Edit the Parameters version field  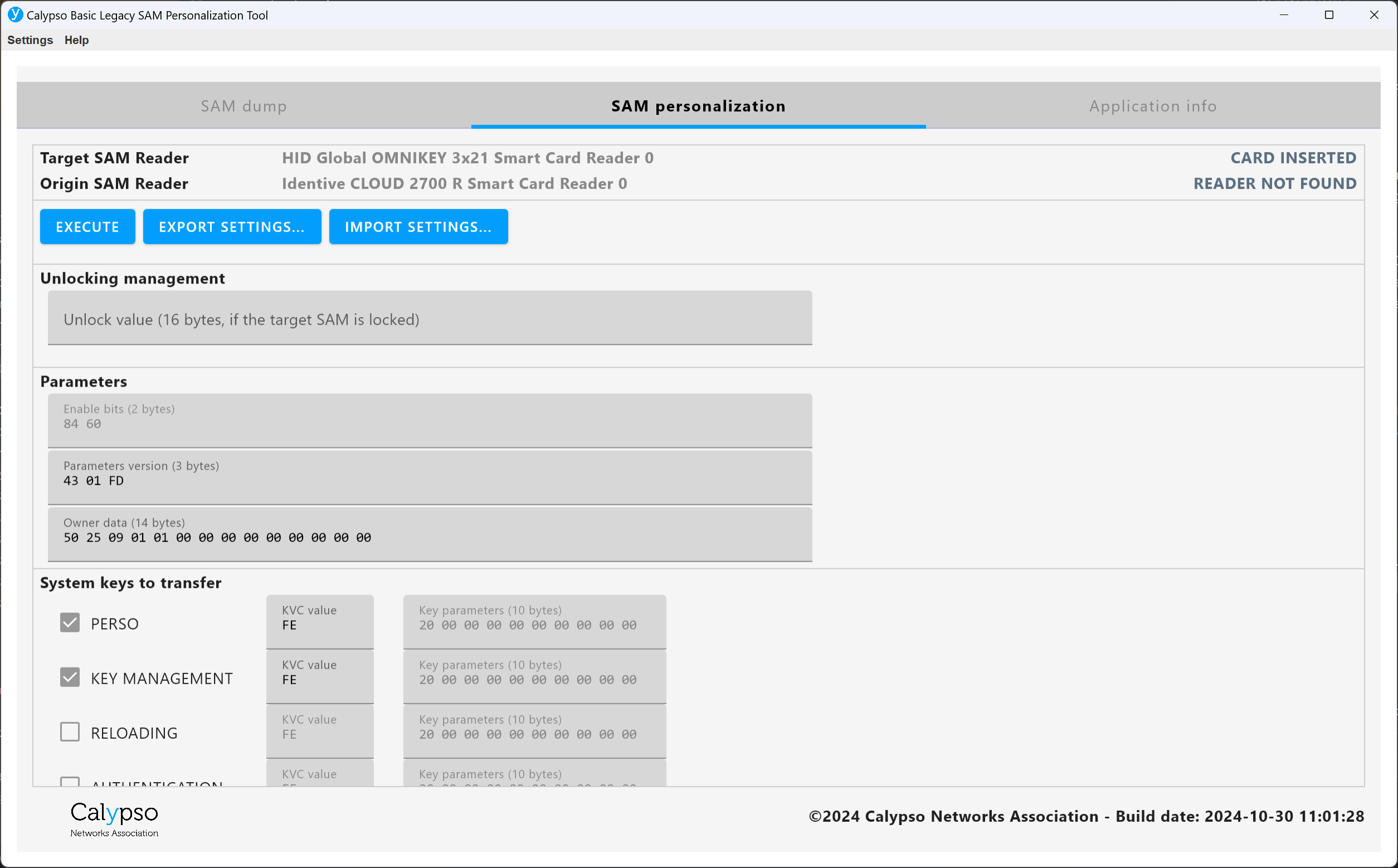(x=430, y=477)
